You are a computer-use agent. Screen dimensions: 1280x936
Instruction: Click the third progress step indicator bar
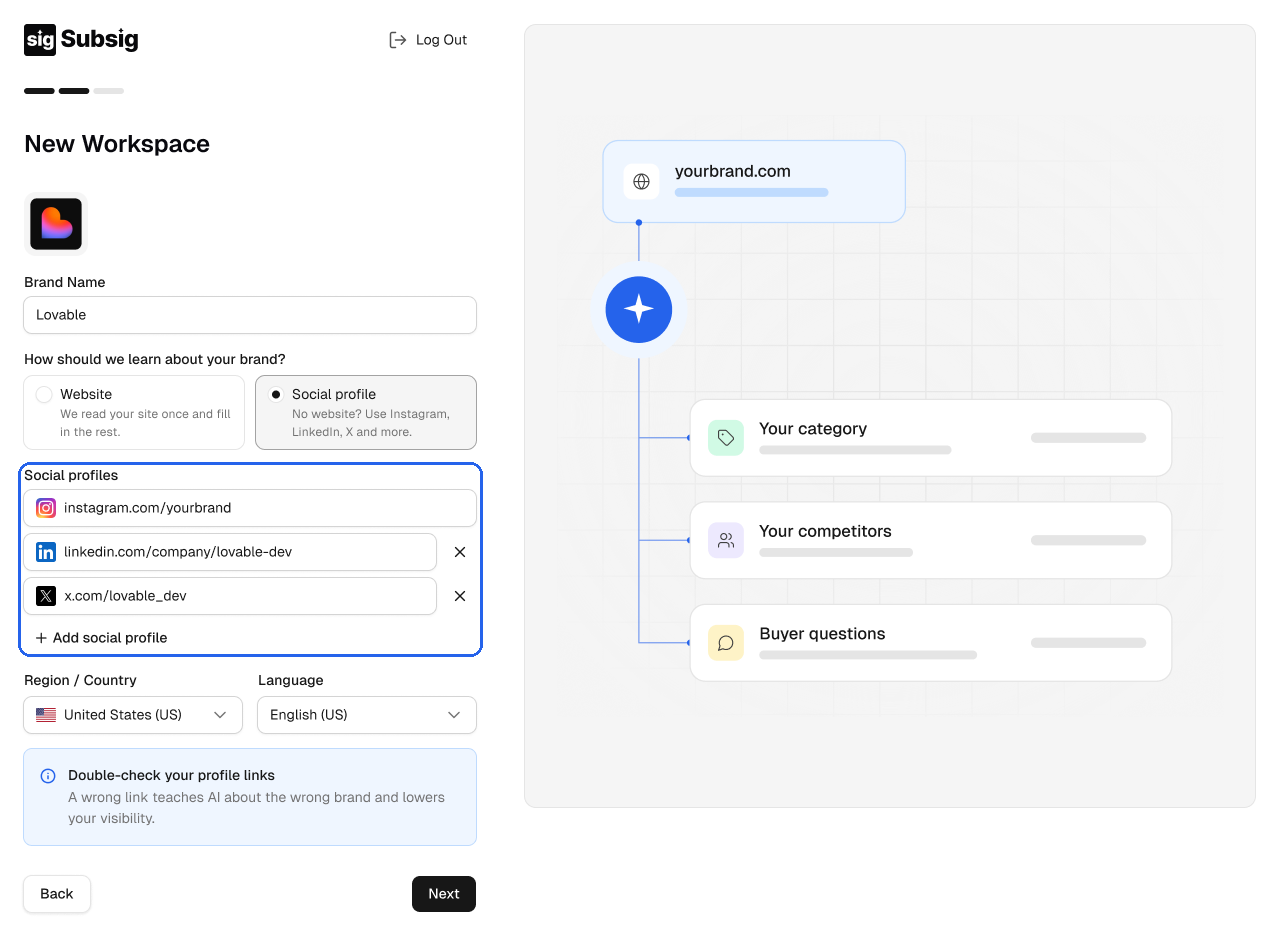tap(109, 91)
